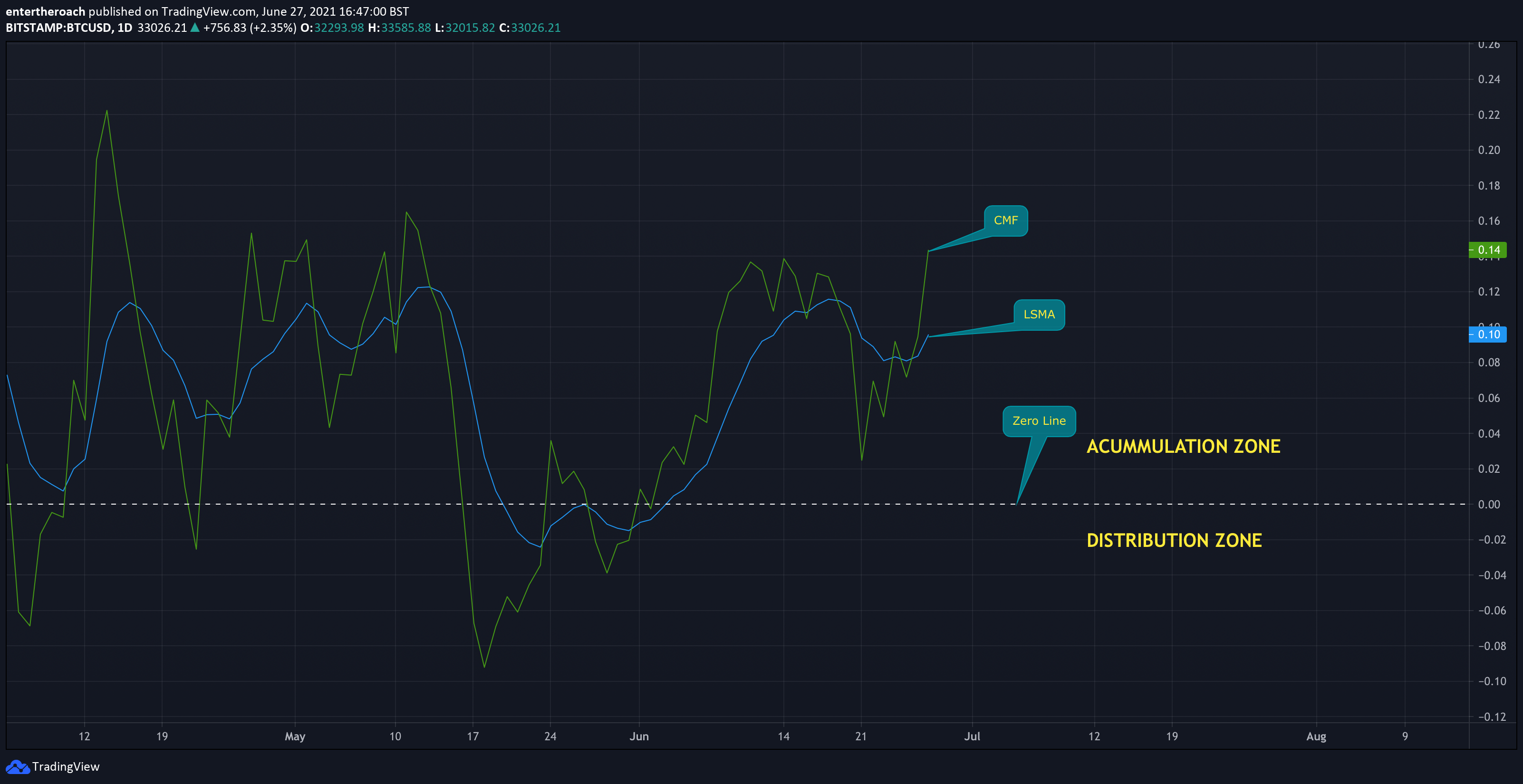Click the high price H:33585.88

coord(399,28)
